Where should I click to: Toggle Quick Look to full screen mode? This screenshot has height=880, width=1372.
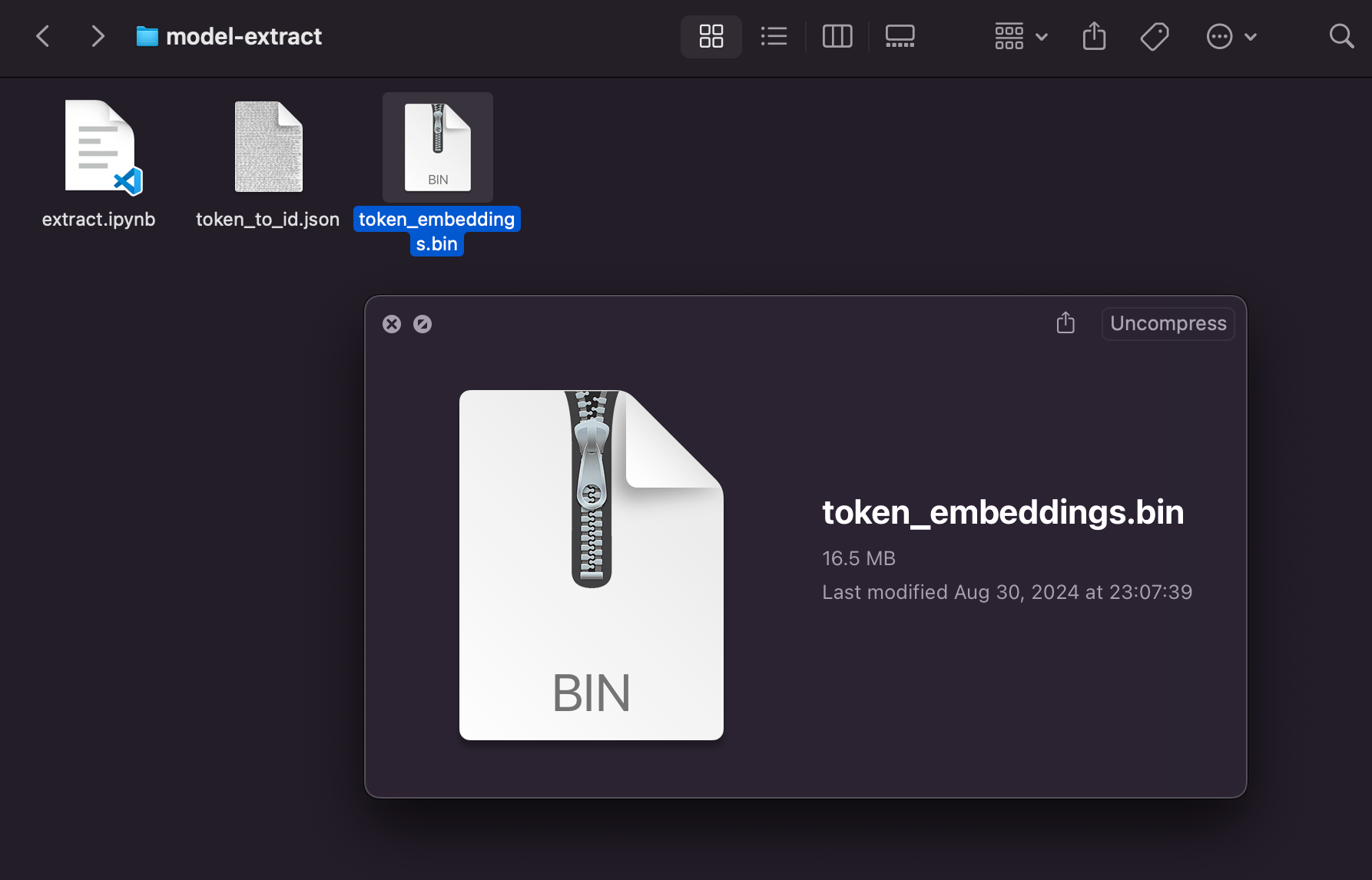(x=422, y=323)
